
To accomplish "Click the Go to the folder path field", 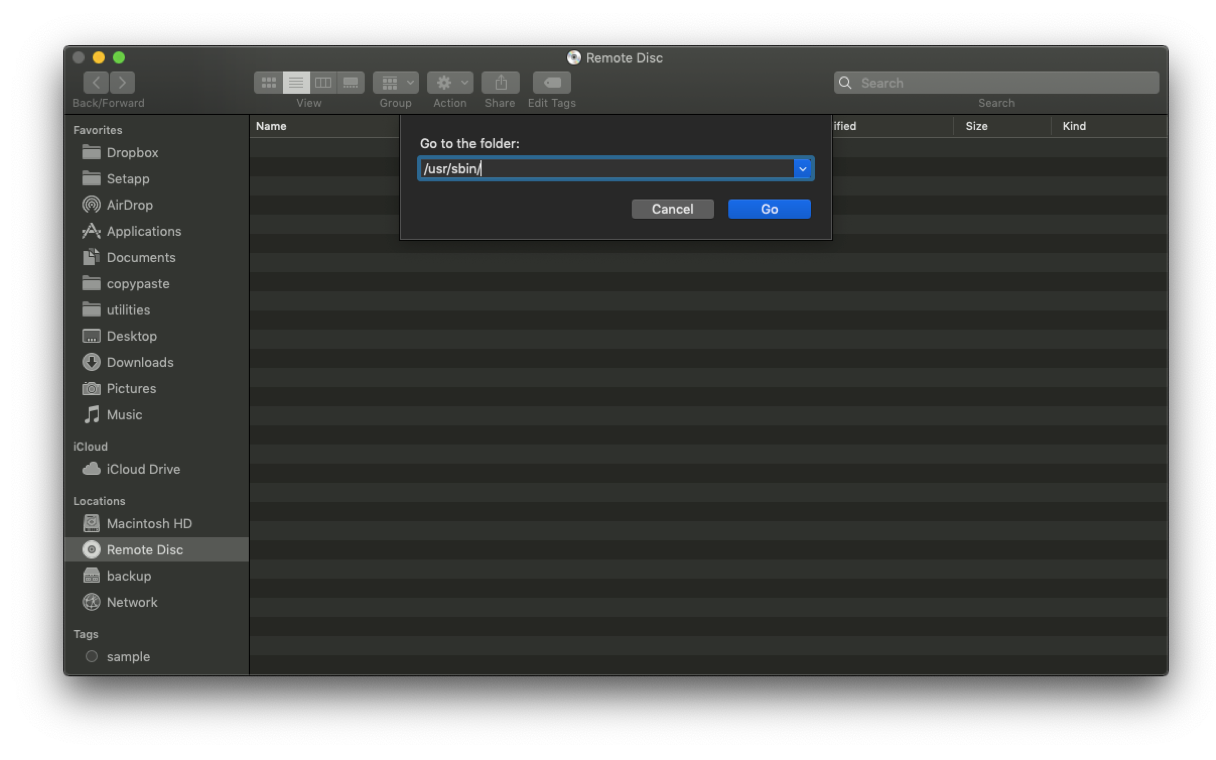I will [606, 169].
